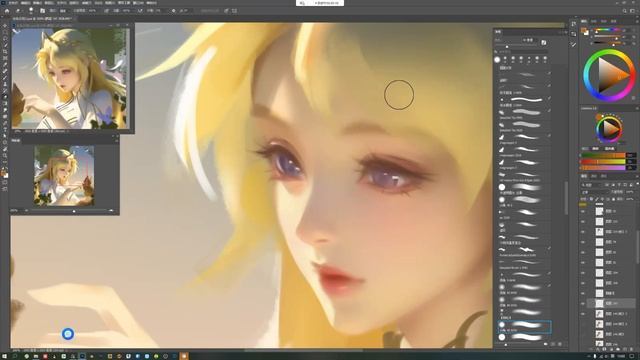This screenshot has width=640, height=360.
Task: Open smoothing options gear icon
Action: 173,11
